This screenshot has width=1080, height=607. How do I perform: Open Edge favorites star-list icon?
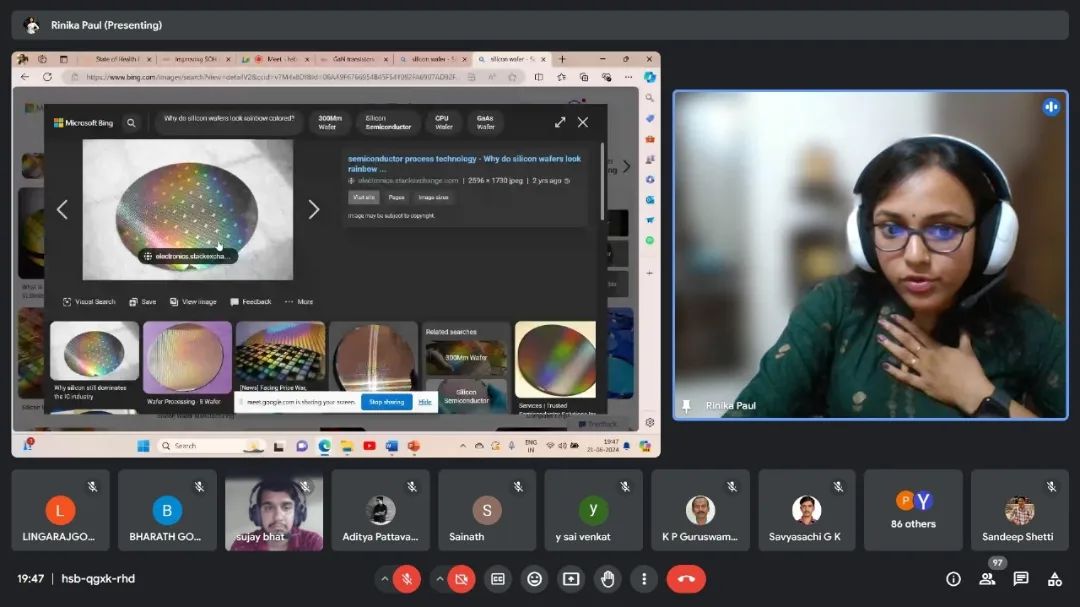tap(561, 77)
